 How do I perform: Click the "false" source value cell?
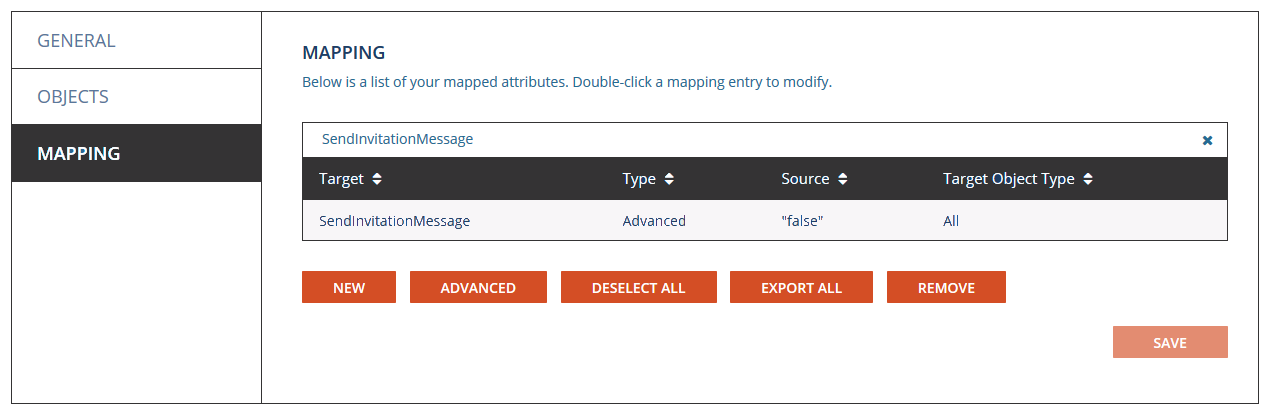801,221
